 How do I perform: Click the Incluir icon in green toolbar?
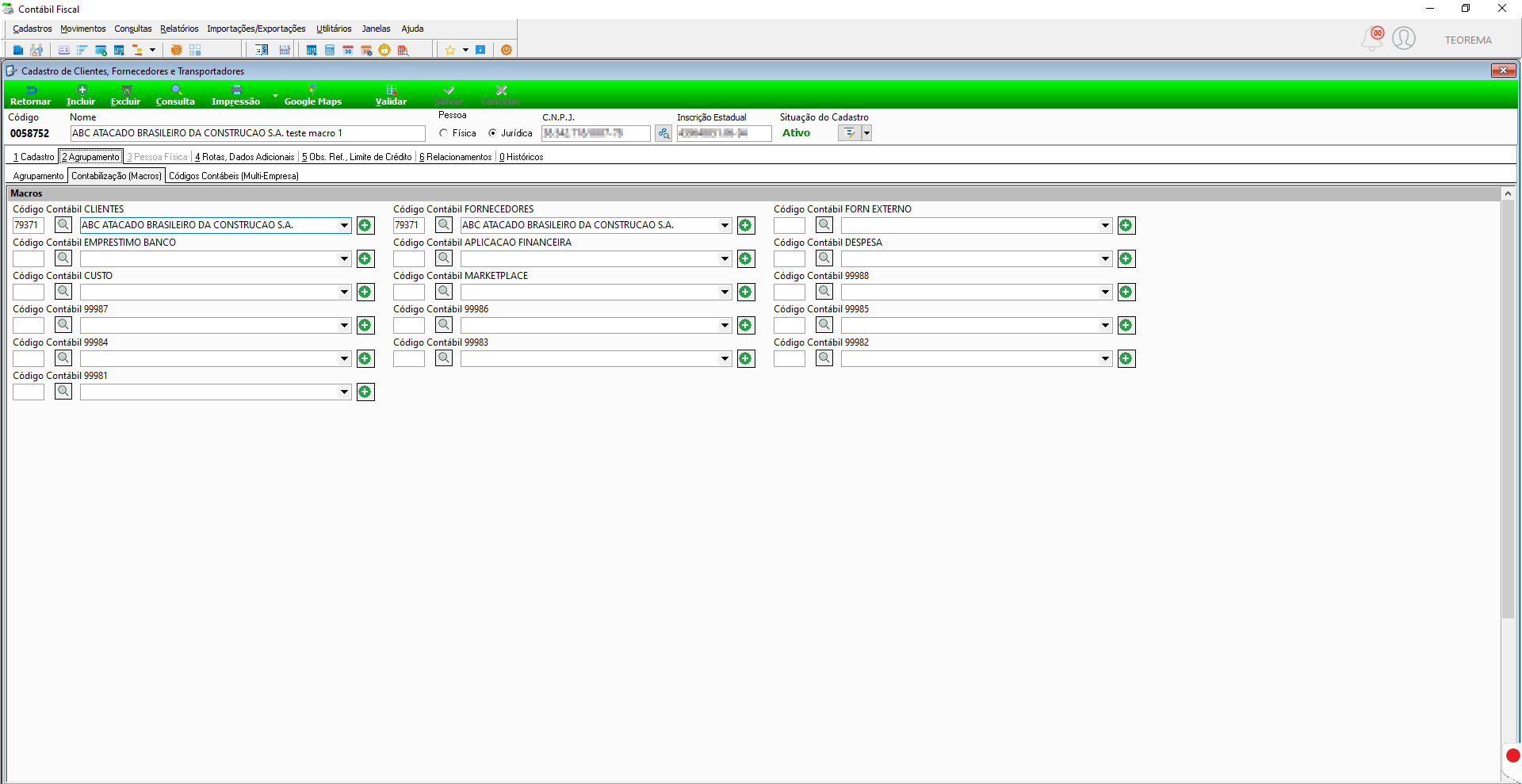click(81, 95)
